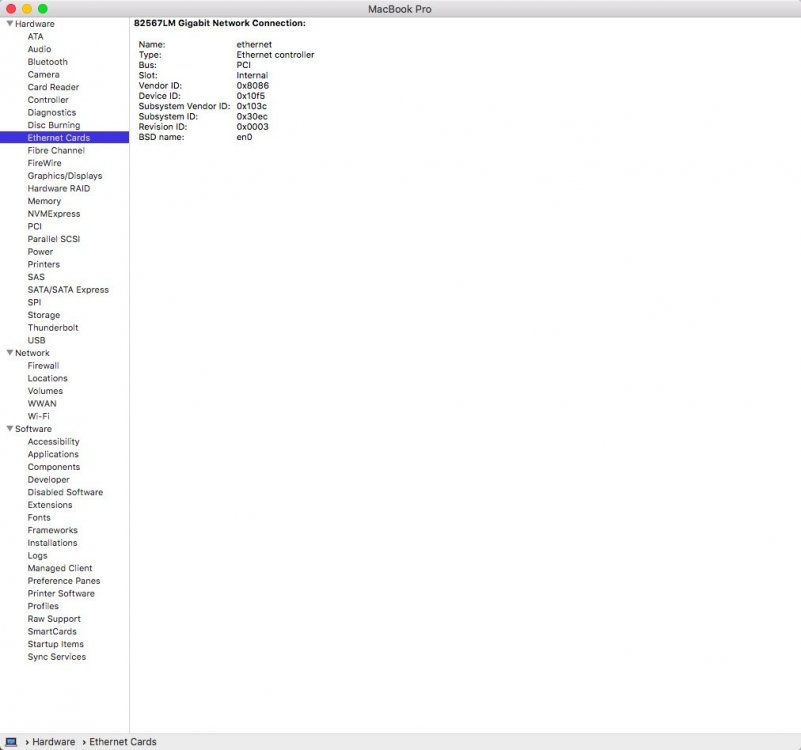
Task: Select Disc Burning in the sidebar
Action: pyautogui.click(x=54, y=125)
